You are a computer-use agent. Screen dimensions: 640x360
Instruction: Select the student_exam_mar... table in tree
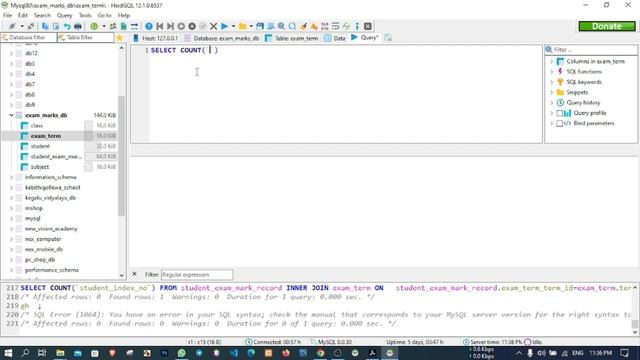[56, 156]
